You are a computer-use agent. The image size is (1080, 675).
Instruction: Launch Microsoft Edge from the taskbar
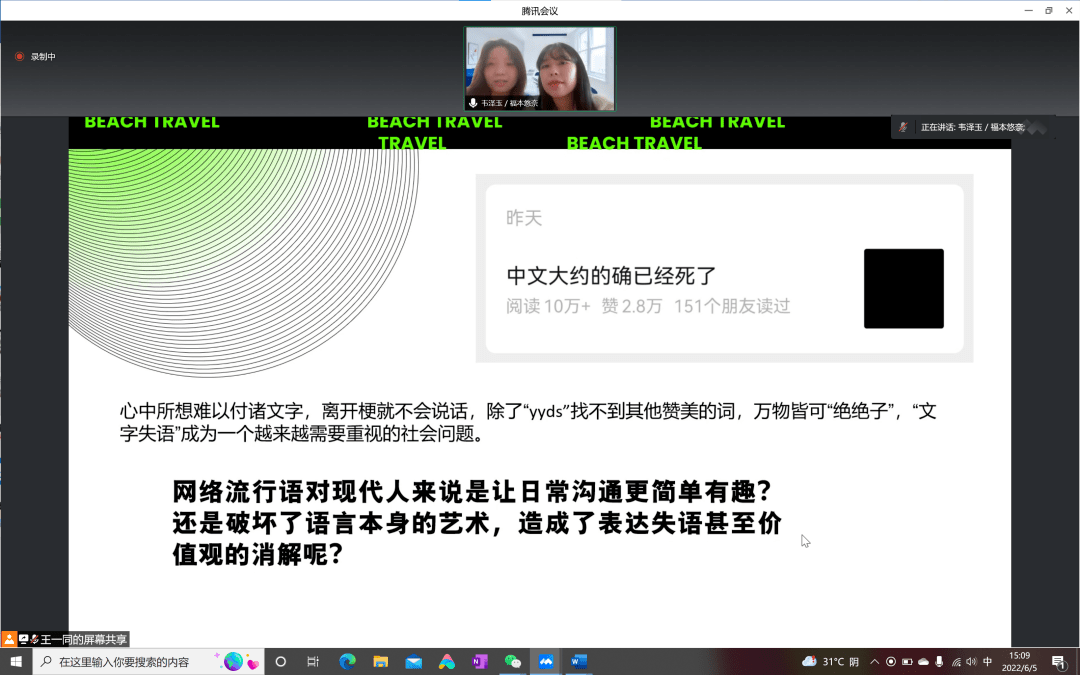(x=347, y=662)
